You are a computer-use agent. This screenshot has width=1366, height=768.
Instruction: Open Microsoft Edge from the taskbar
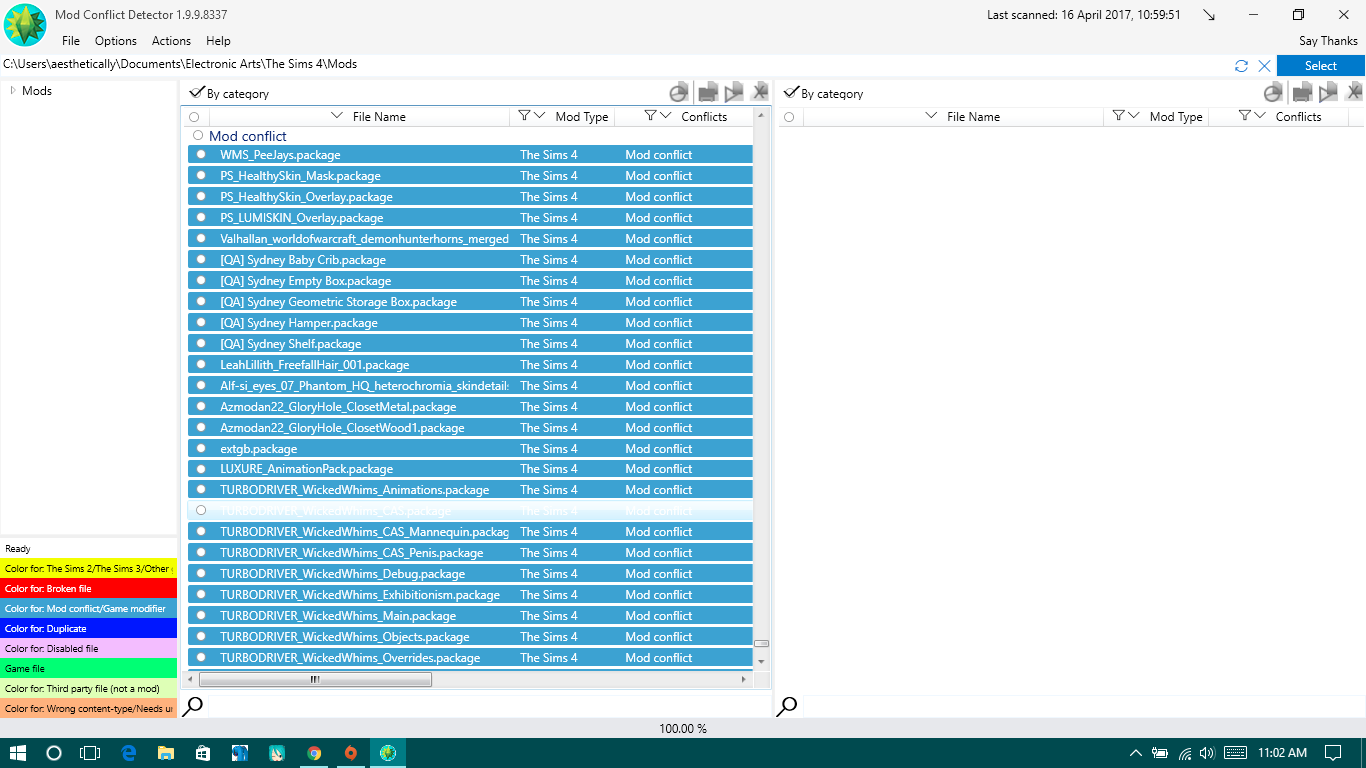(x=129, y=753)
